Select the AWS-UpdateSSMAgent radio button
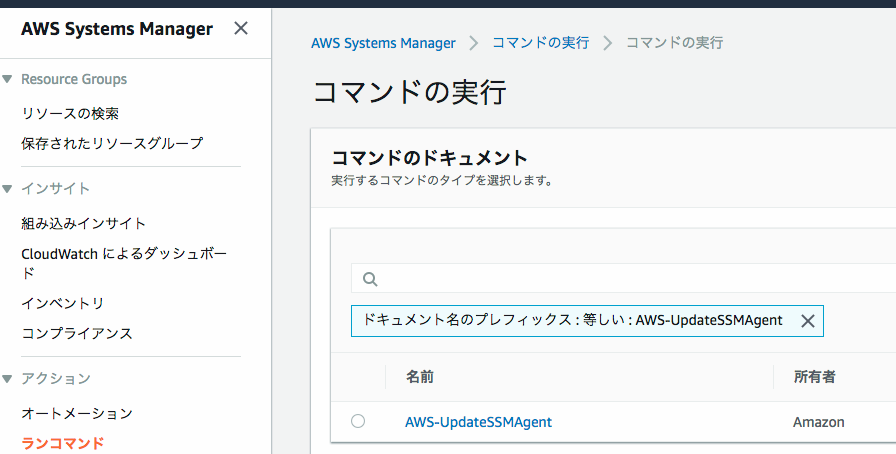Image resolution: width=896 pixels, height=454 pixels. [x=358, y=421]
